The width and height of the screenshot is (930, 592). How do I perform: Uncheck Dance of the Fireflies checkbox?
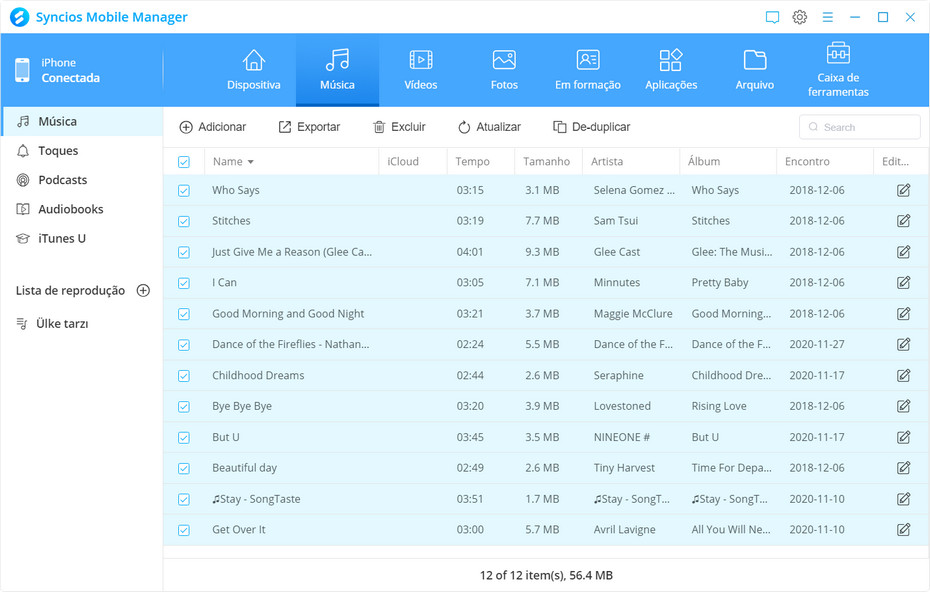[184, 345]
